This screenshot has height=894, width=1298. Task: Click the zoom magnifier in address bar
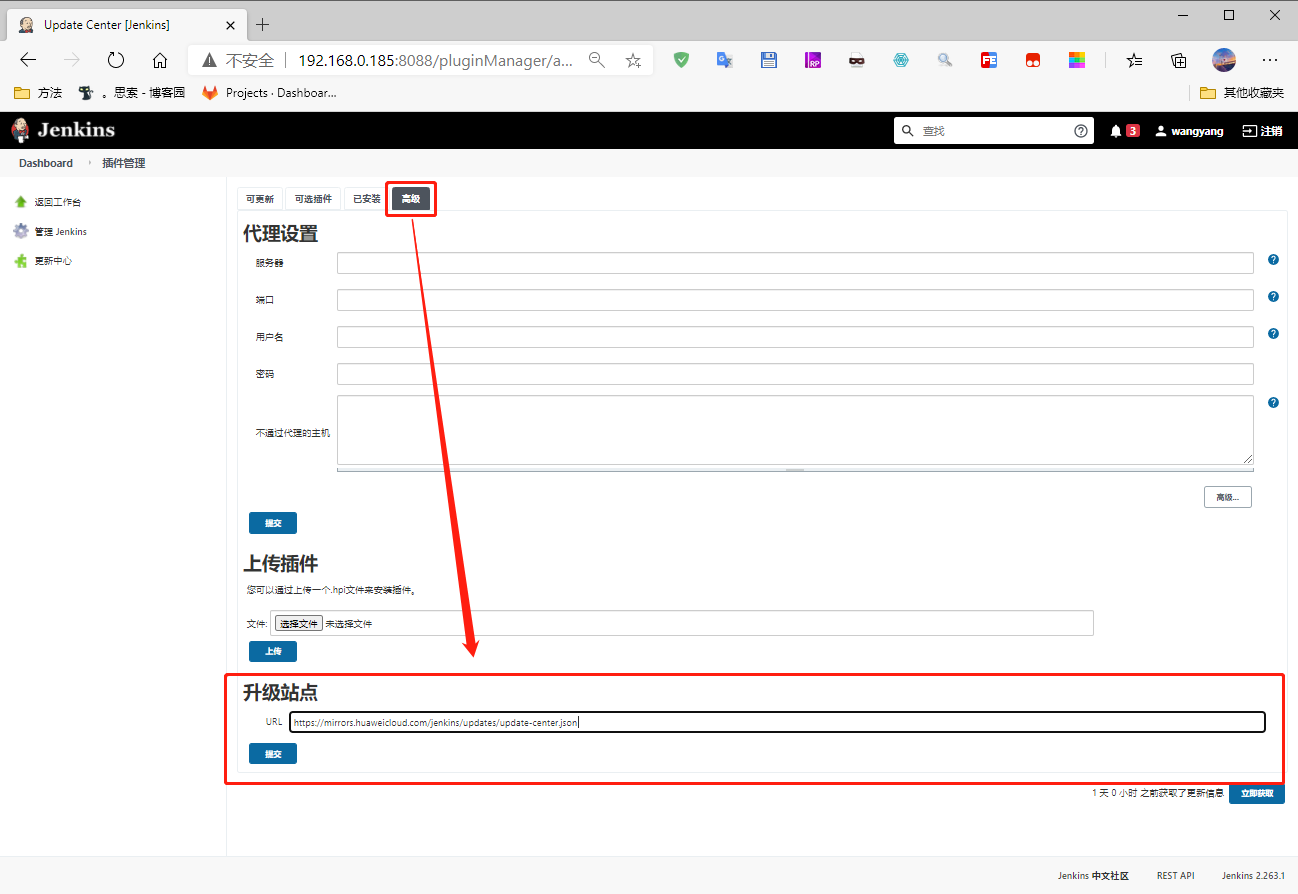coord(597,60)
